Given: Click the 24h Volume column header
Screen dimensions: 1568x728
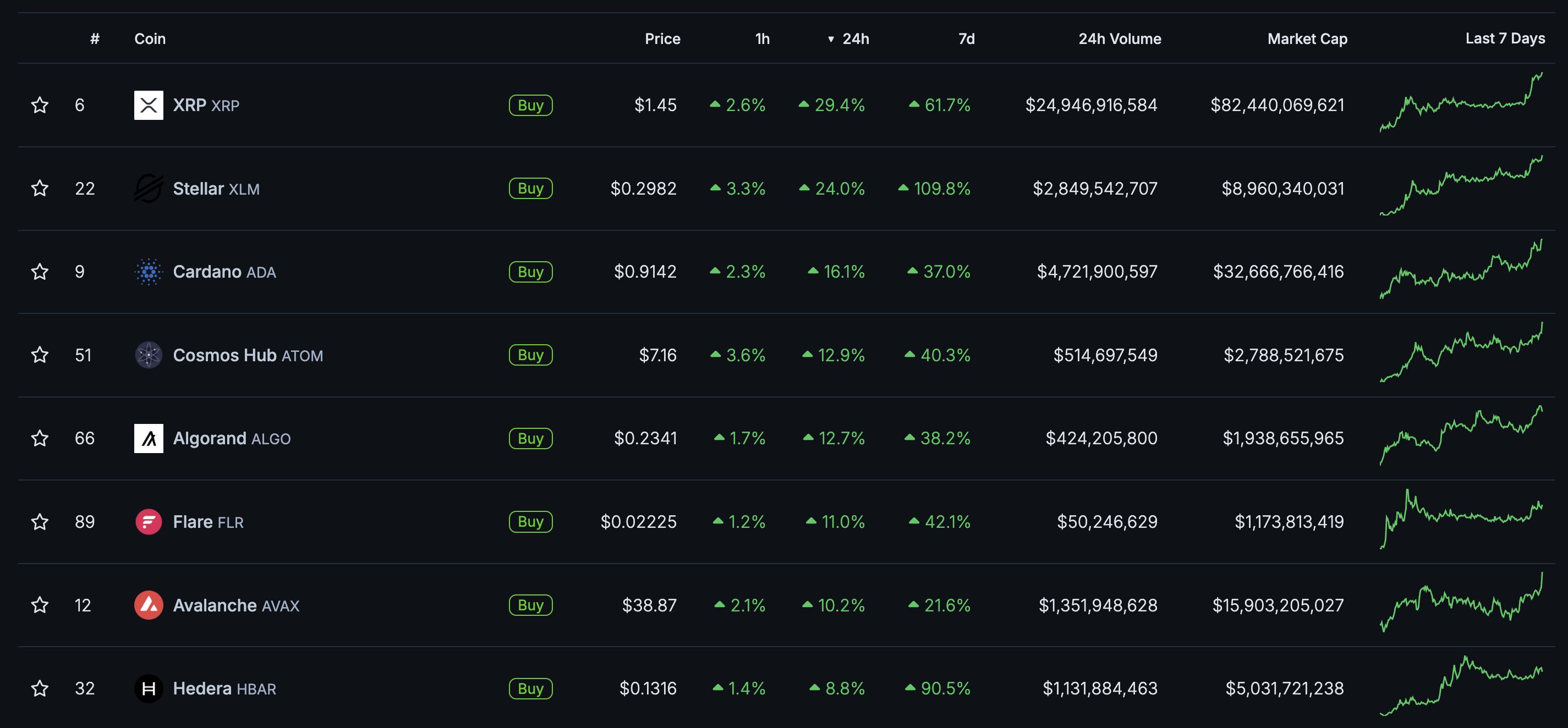Looking at the screenshot, I should click(x=1120, y=39).
